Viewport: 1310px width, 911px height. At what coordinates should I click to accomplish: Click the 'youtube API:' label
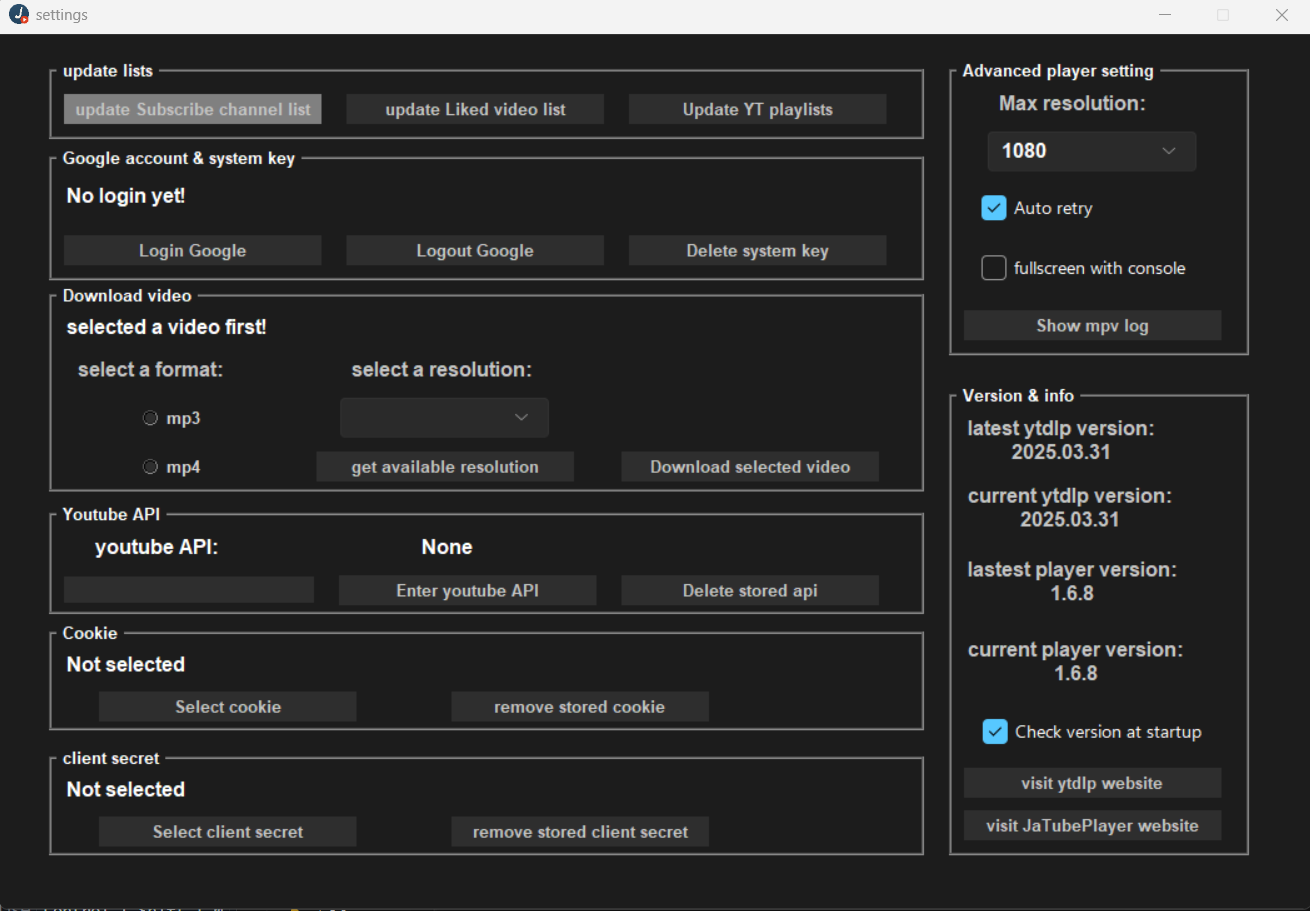pyautogui.click(x=156, y=547)
